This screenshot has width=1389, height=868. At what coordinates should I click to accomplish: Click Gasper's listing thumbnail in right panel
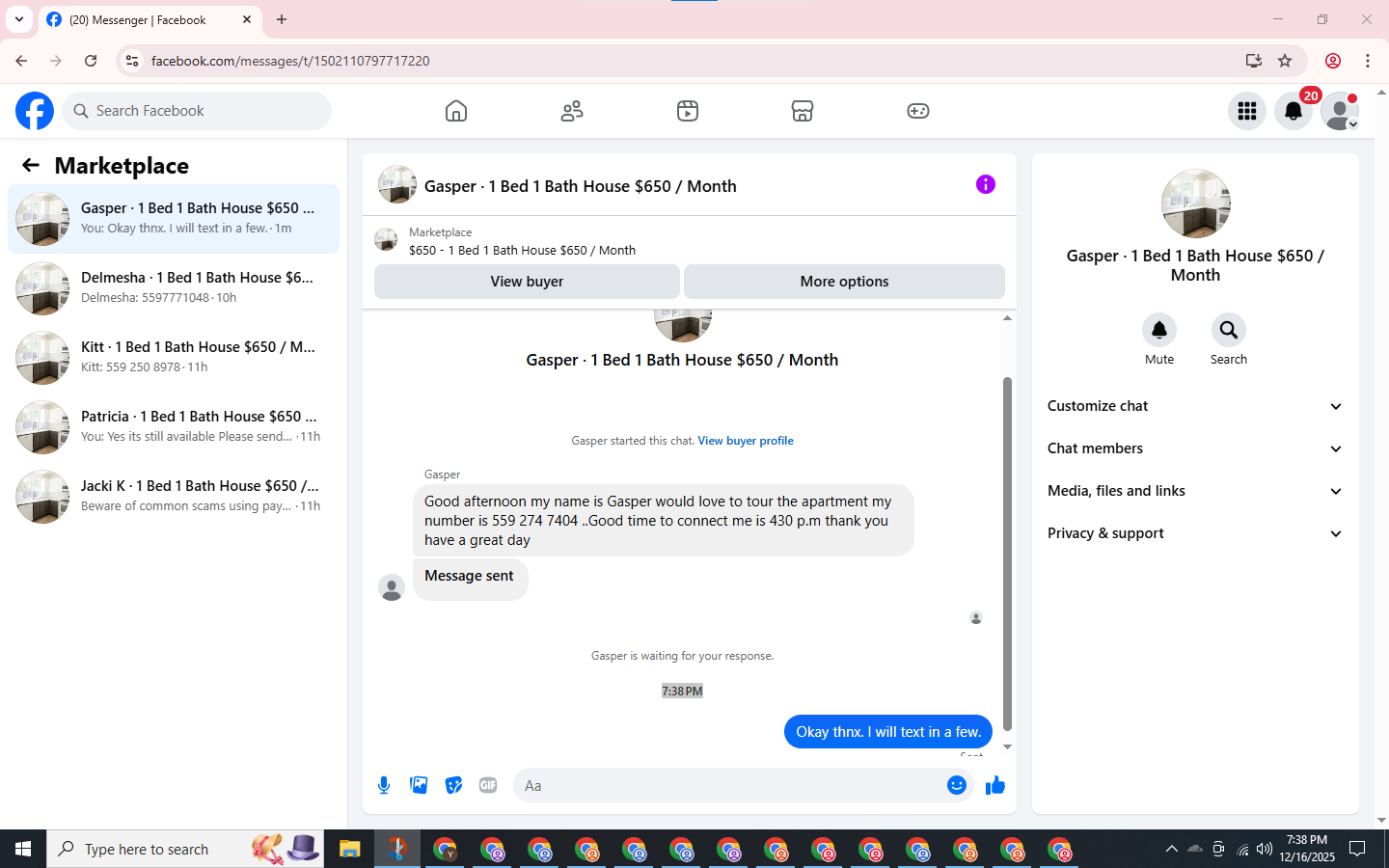point(1195,203)
